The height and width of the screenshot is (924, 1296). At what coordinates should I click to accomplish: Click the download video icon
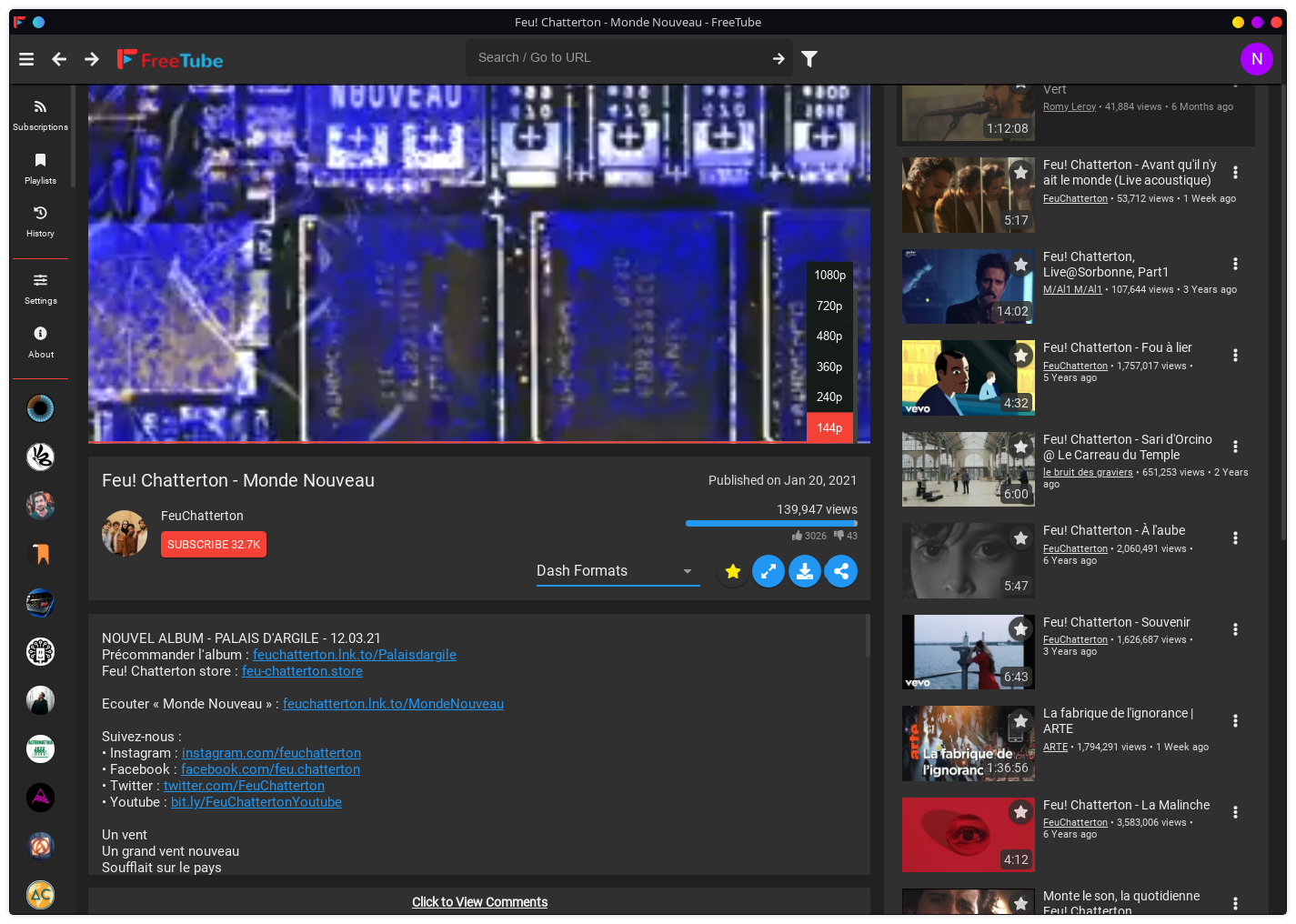coord(805,571)
